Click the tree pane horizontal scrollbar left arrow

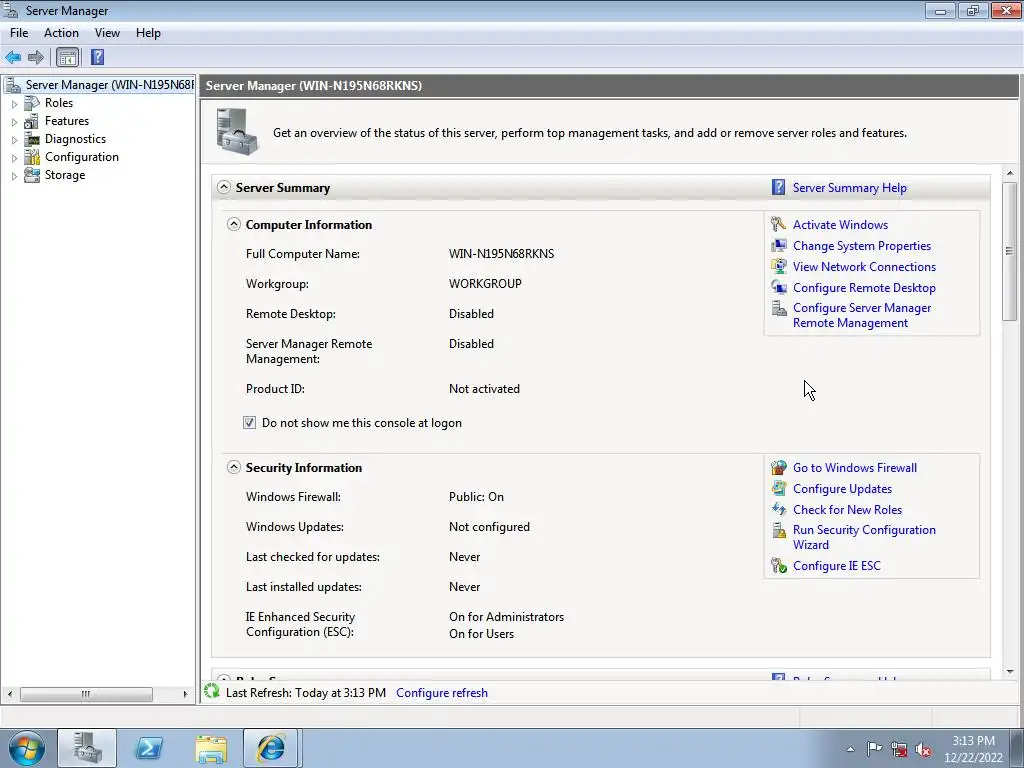click(10, 694)
